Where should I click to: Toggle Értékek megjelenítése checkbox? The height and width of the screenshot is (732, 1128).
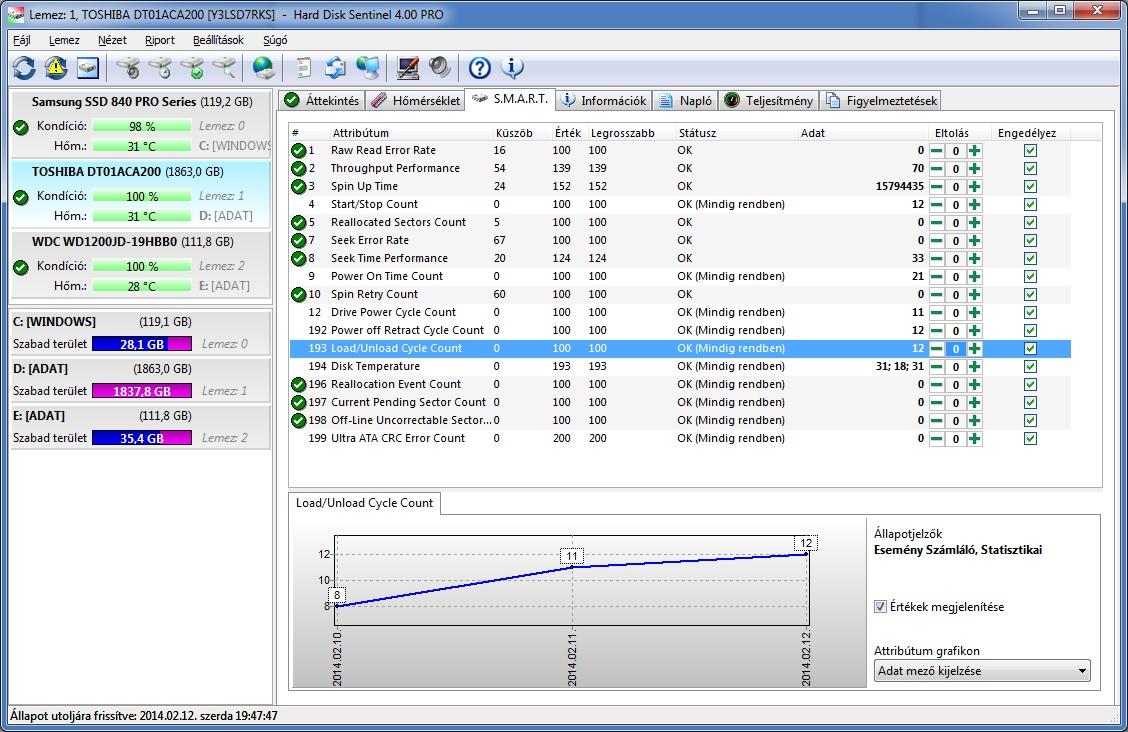click(880, 606)
